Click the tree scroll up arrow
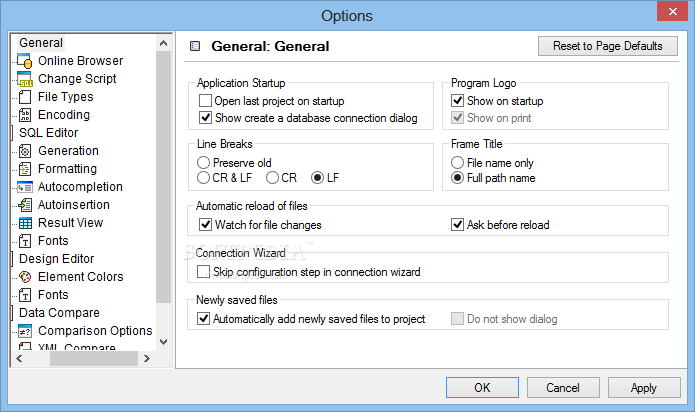 [x=164, y=43]
